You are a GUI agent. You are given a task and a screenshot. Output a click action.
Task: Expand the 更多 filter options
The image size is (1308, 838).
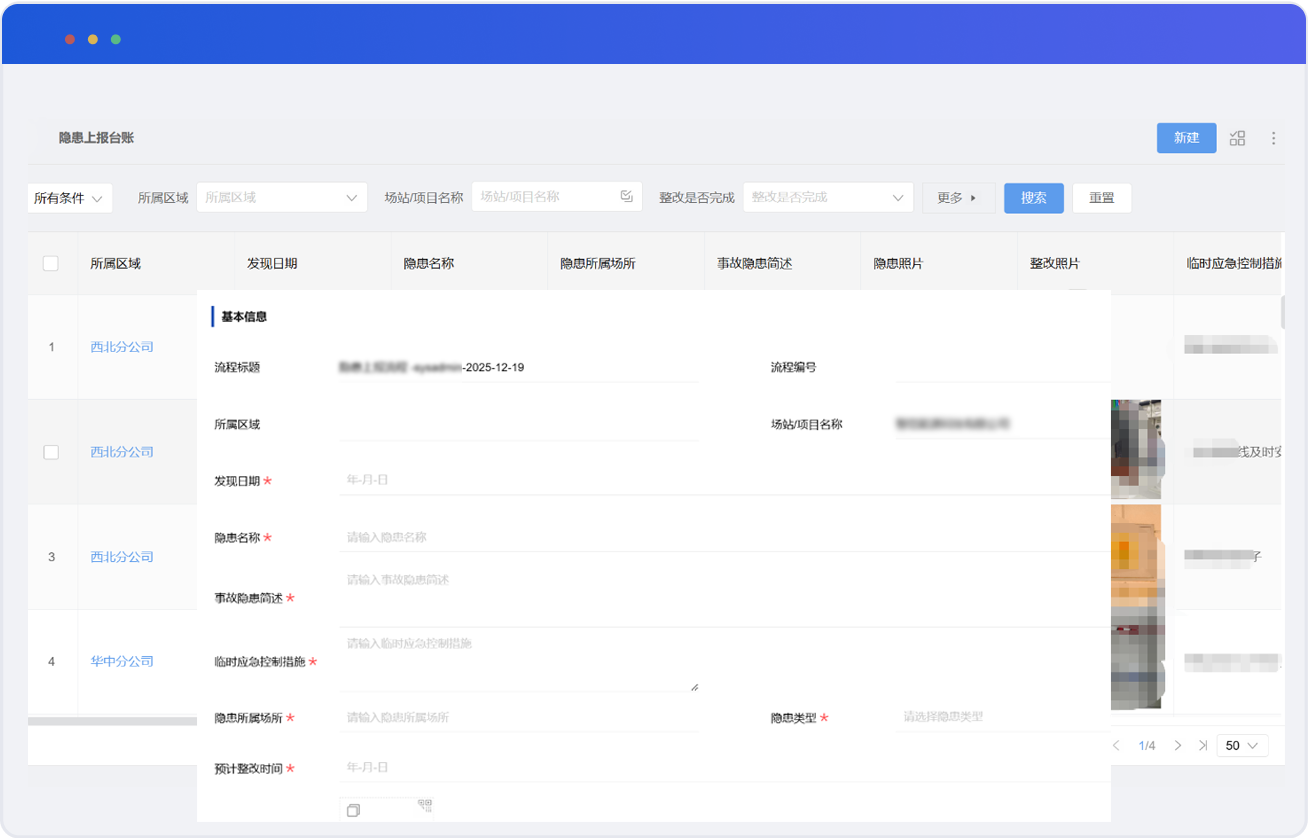(958, 198)
